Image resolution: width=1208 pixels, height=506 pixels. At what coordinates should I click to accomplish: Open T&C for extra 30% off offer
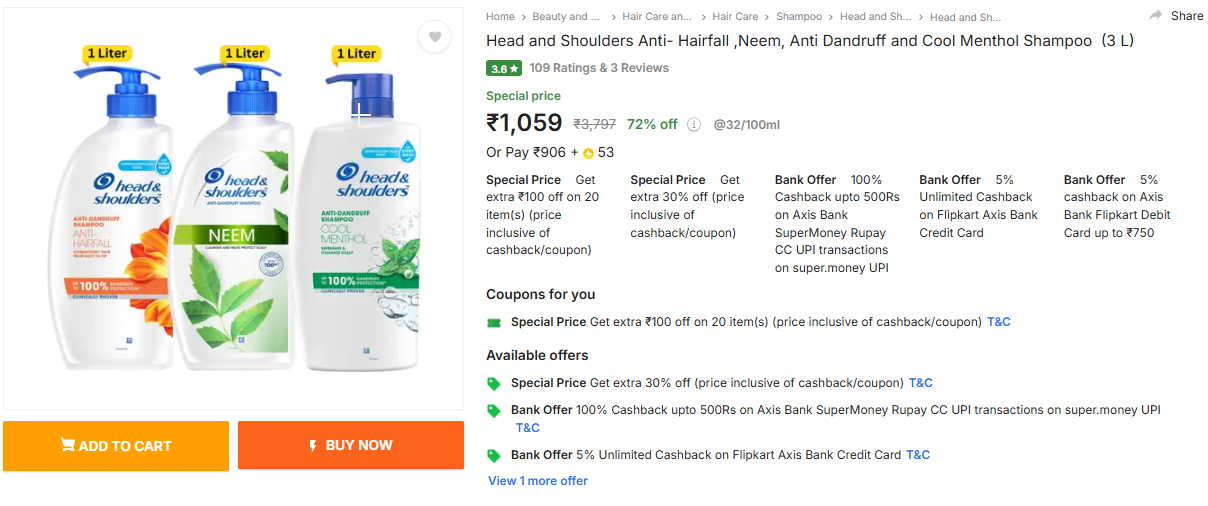920,383
